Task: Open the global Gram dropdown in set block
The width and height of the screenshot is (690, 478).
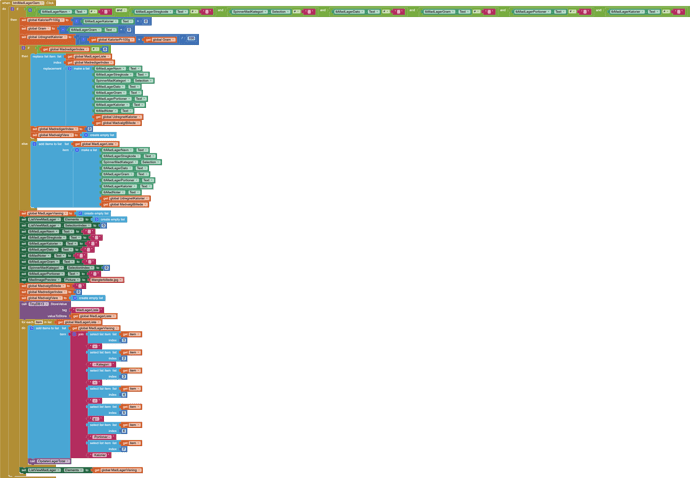Action: coord(38,29)
